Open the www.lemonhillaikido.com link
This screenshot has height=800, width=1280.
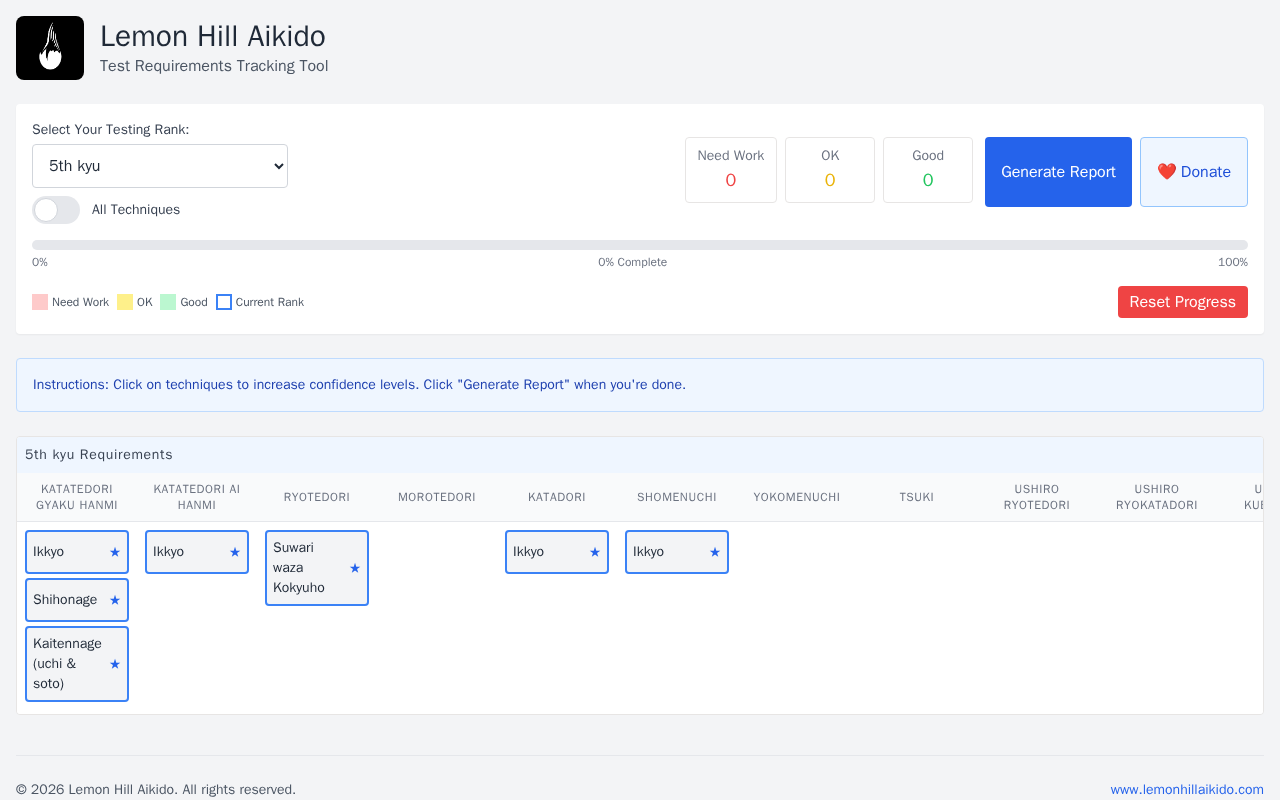[1187, 789]
